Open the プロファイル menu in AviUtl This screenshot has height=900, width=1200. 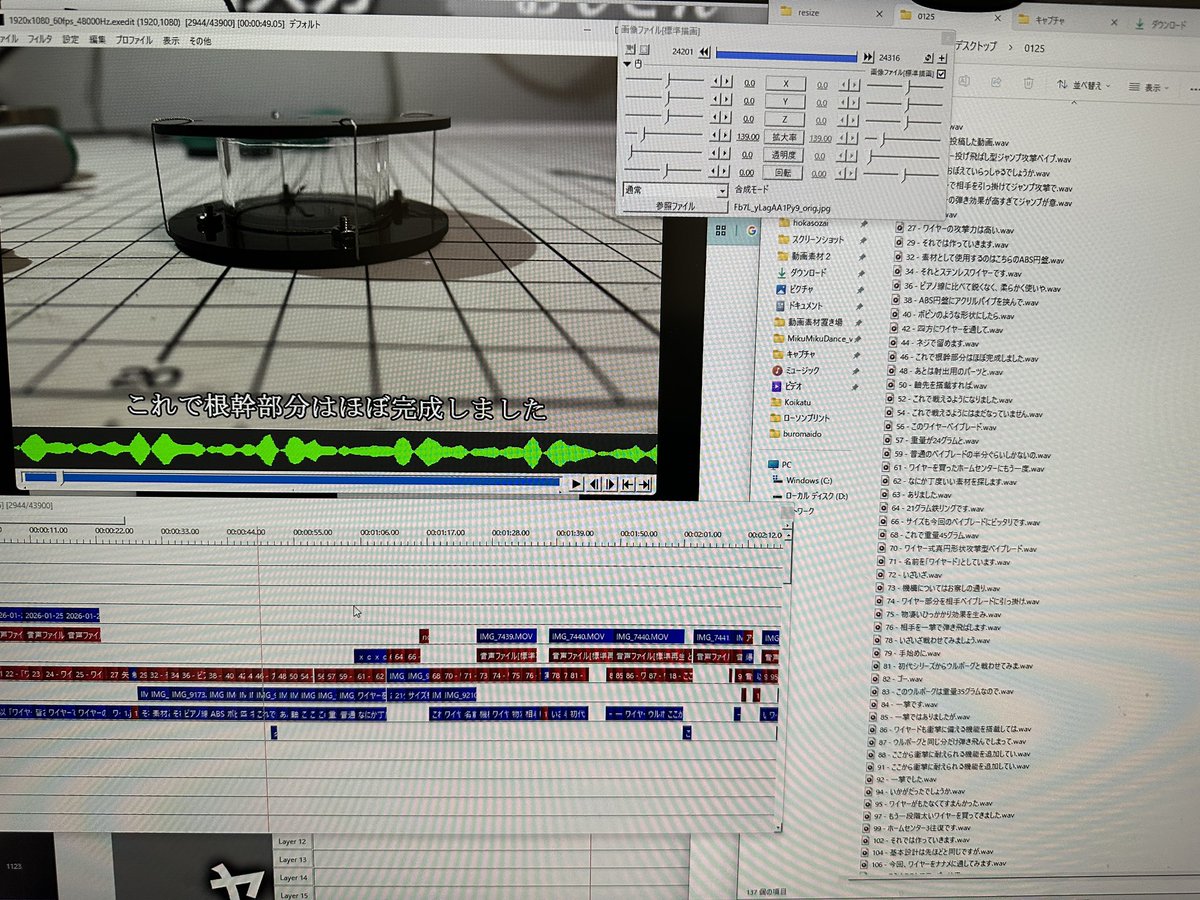134,40
